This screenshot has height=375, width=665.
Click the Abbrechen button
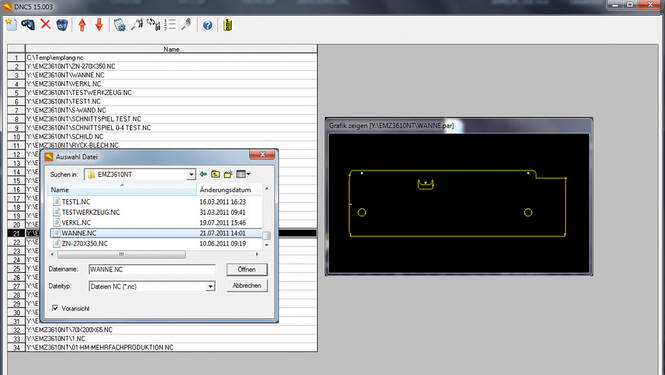[247, 285]
